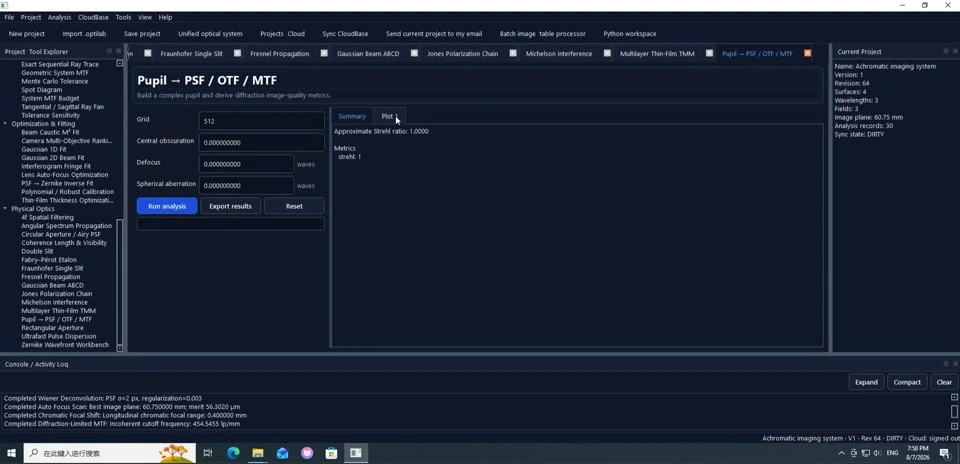Close the Console Activity Log panel

point(955,364)
